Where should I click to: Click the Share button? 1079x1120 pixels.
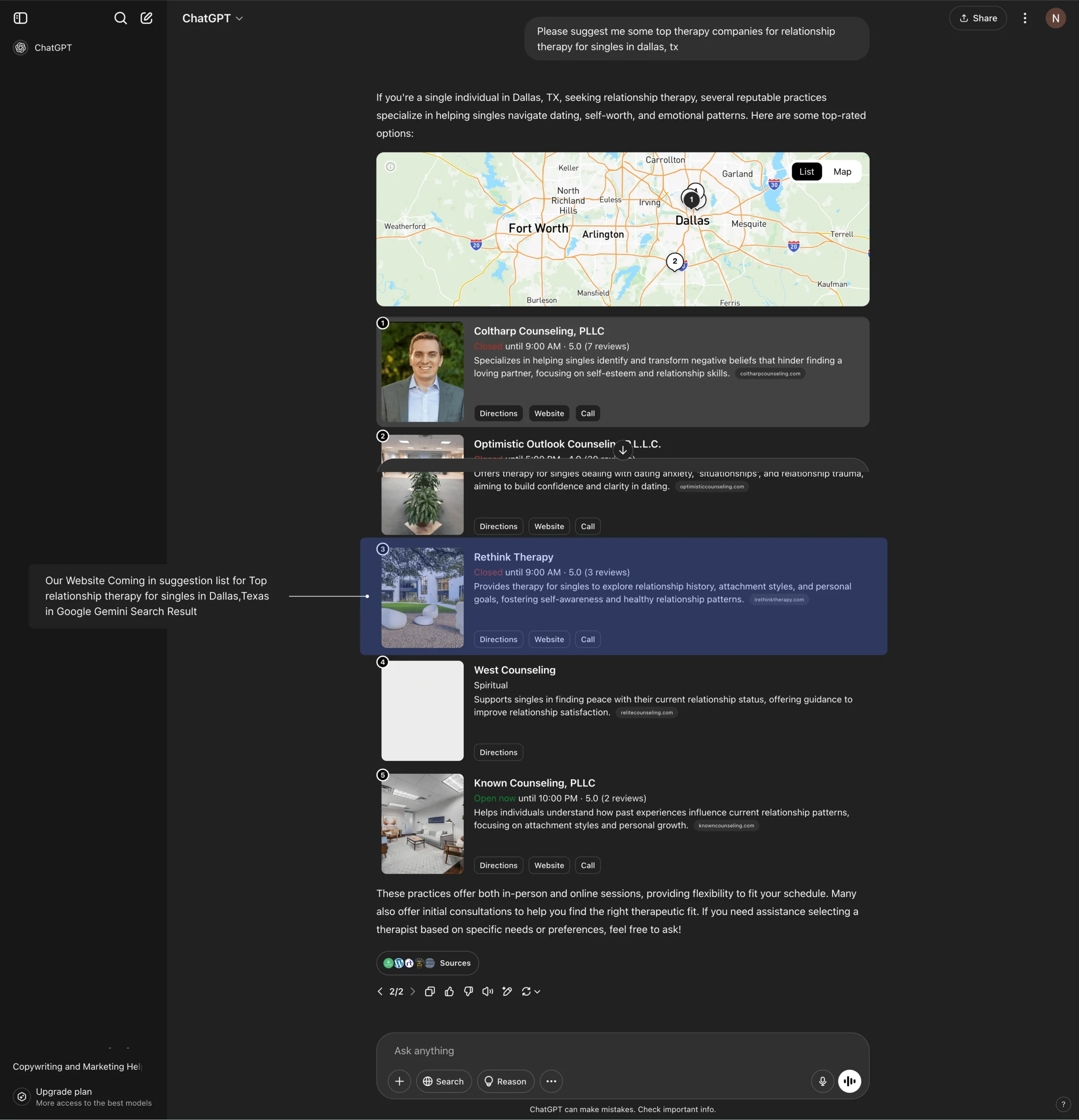[978, 18]
